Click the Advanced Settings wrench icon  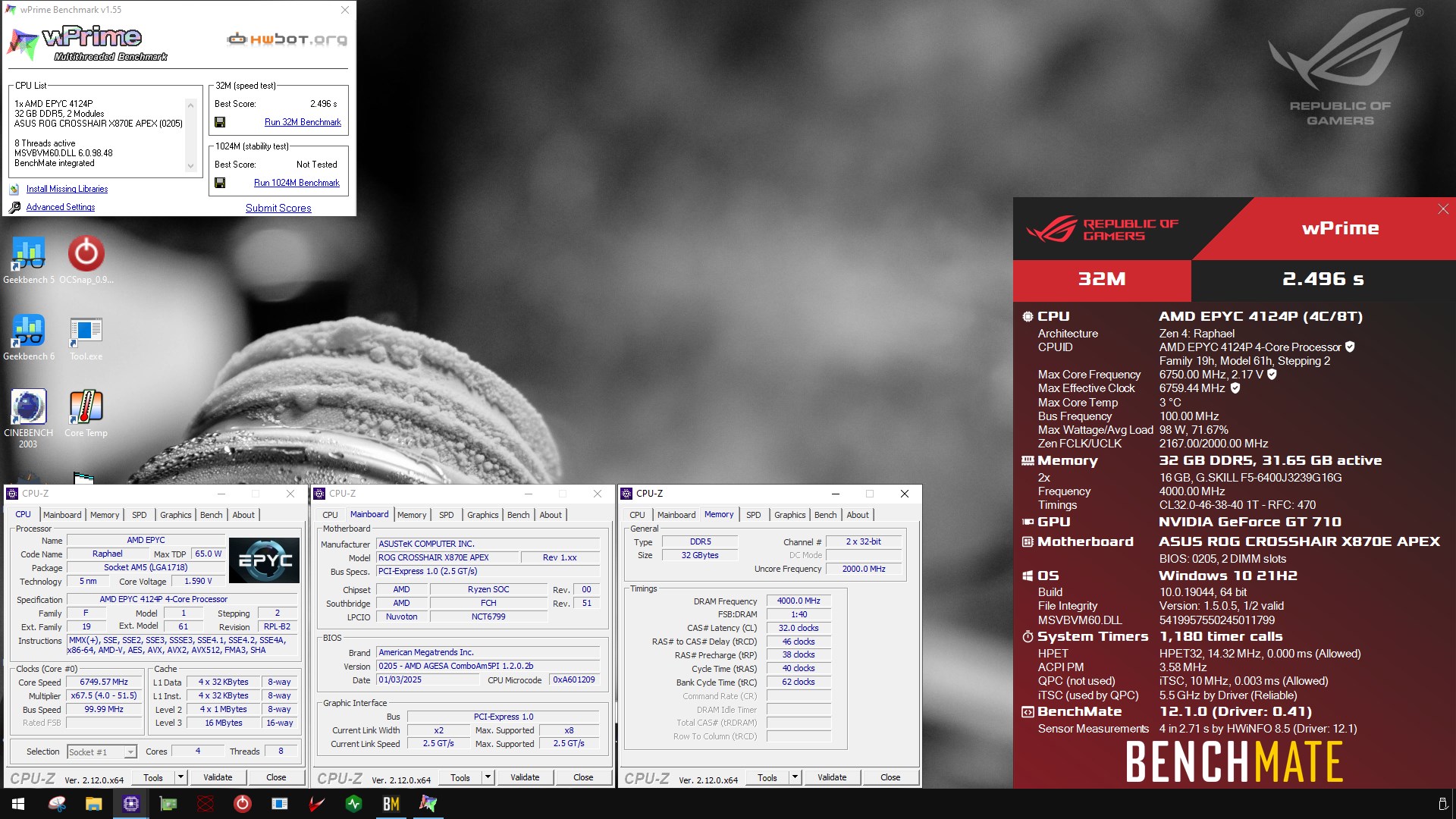(14, 207)
